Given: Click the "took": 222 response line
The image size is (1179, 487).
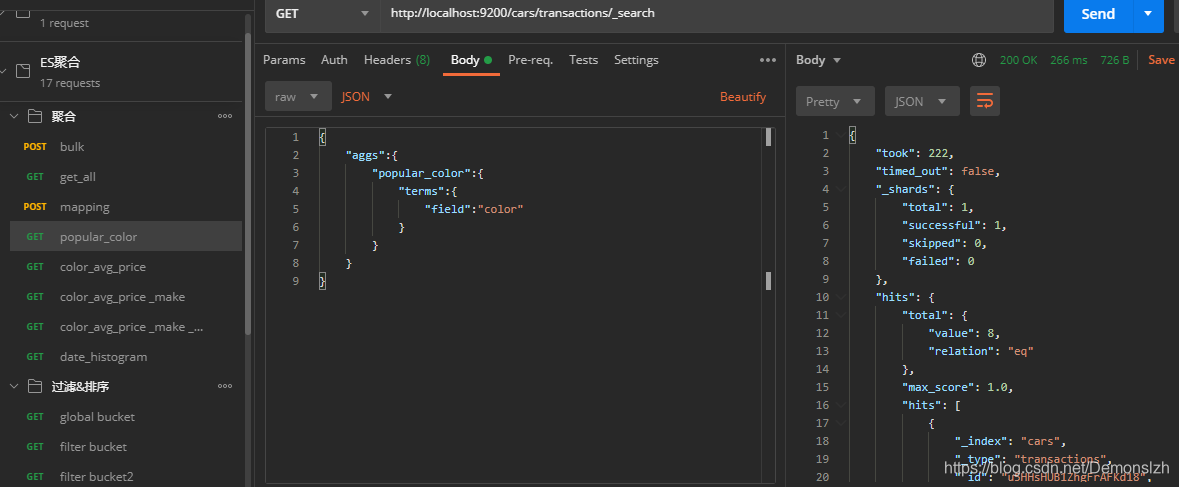Looking at the screenshot, I should point(914,153).
